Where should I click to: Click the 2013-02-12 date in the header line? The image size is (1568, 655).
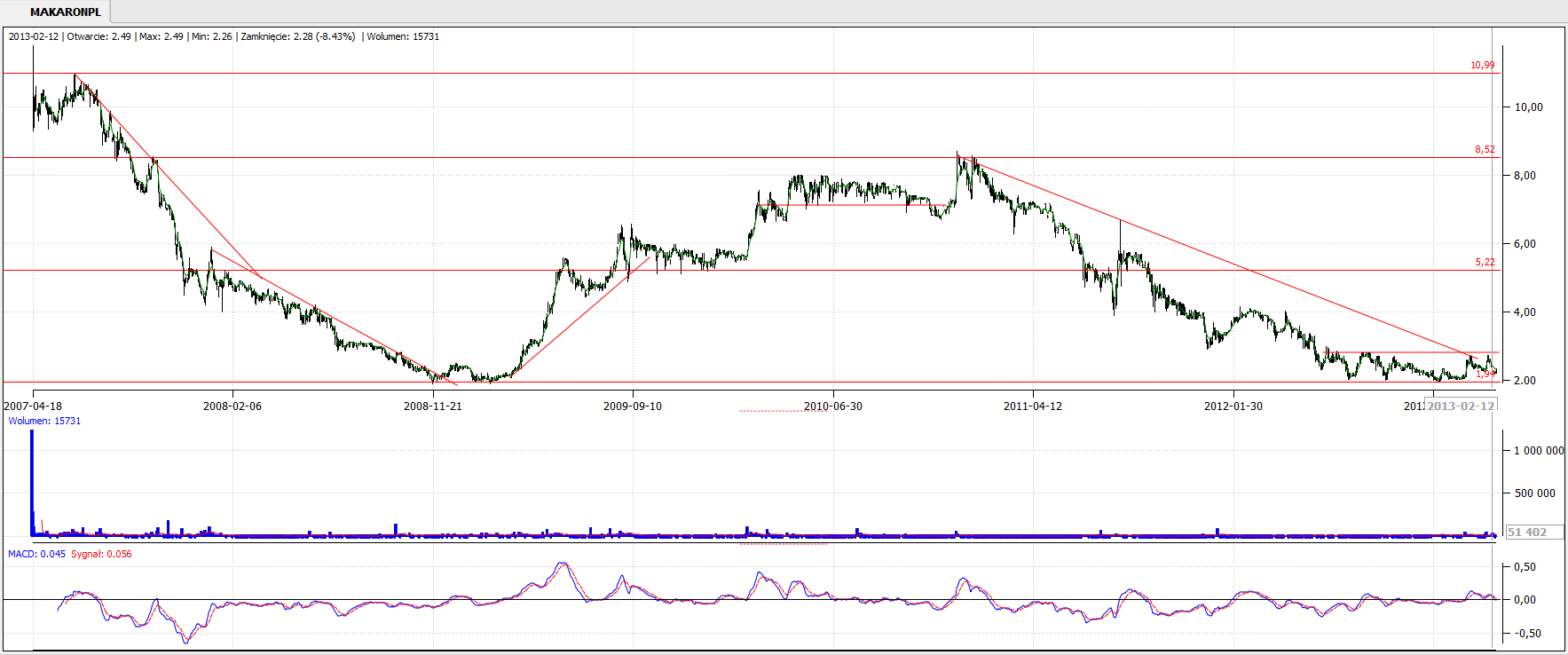34,36
